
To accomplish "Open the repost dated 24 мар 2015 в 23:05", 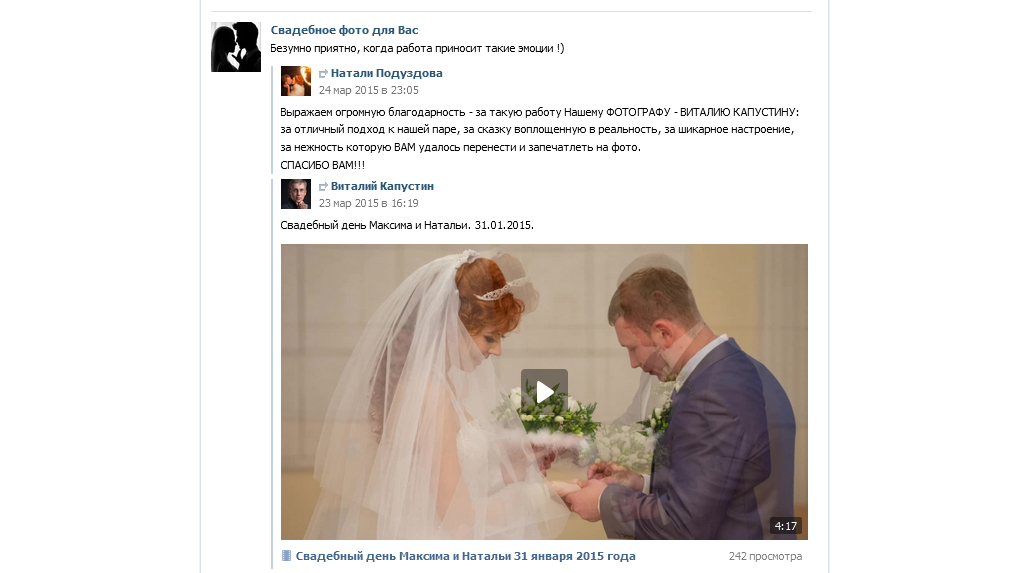I will (368, 90).
